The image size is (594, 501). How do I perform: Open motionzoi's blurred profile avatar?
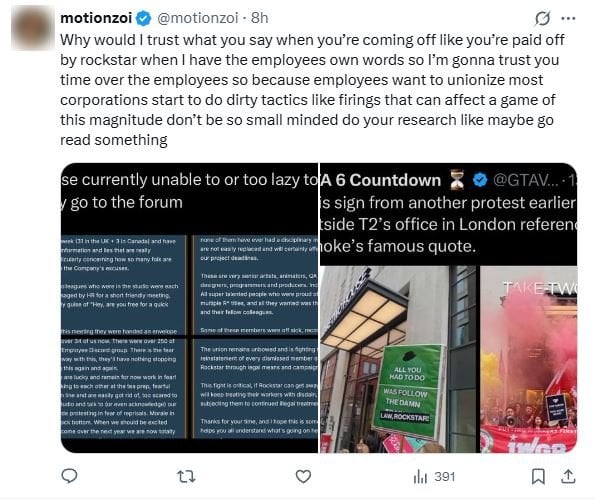click(33, 28)
